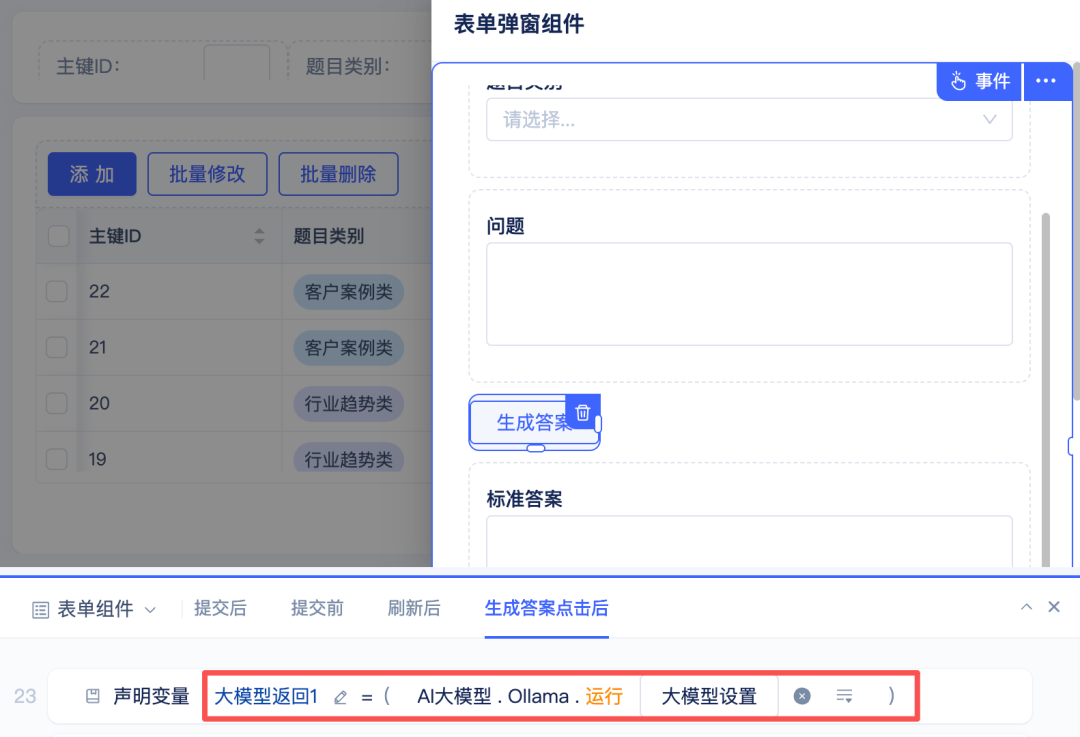This screenshot has height=737, width=1080.
Task: Sort the 主键ID column
Action: click(x=260, y=237)
